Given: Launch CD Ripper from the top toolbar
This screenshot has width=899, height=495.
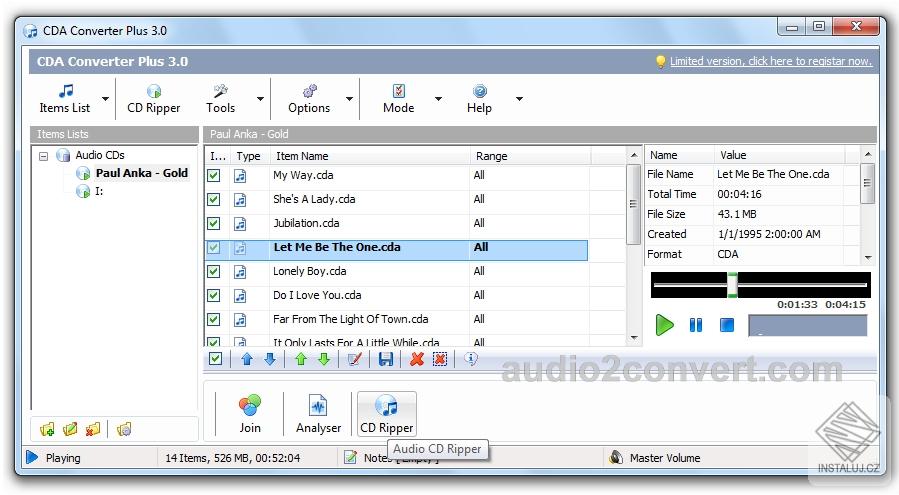Looking at the screenshot, I should tap(154, 99).
